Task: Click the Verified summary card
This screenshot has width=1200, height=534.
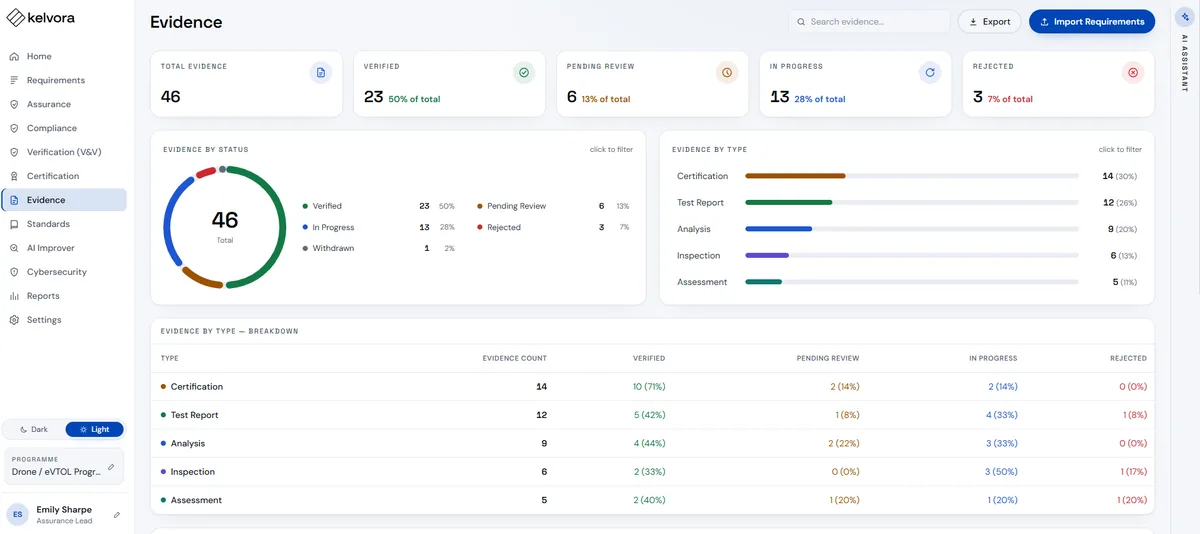Action: tap(449, 84)
